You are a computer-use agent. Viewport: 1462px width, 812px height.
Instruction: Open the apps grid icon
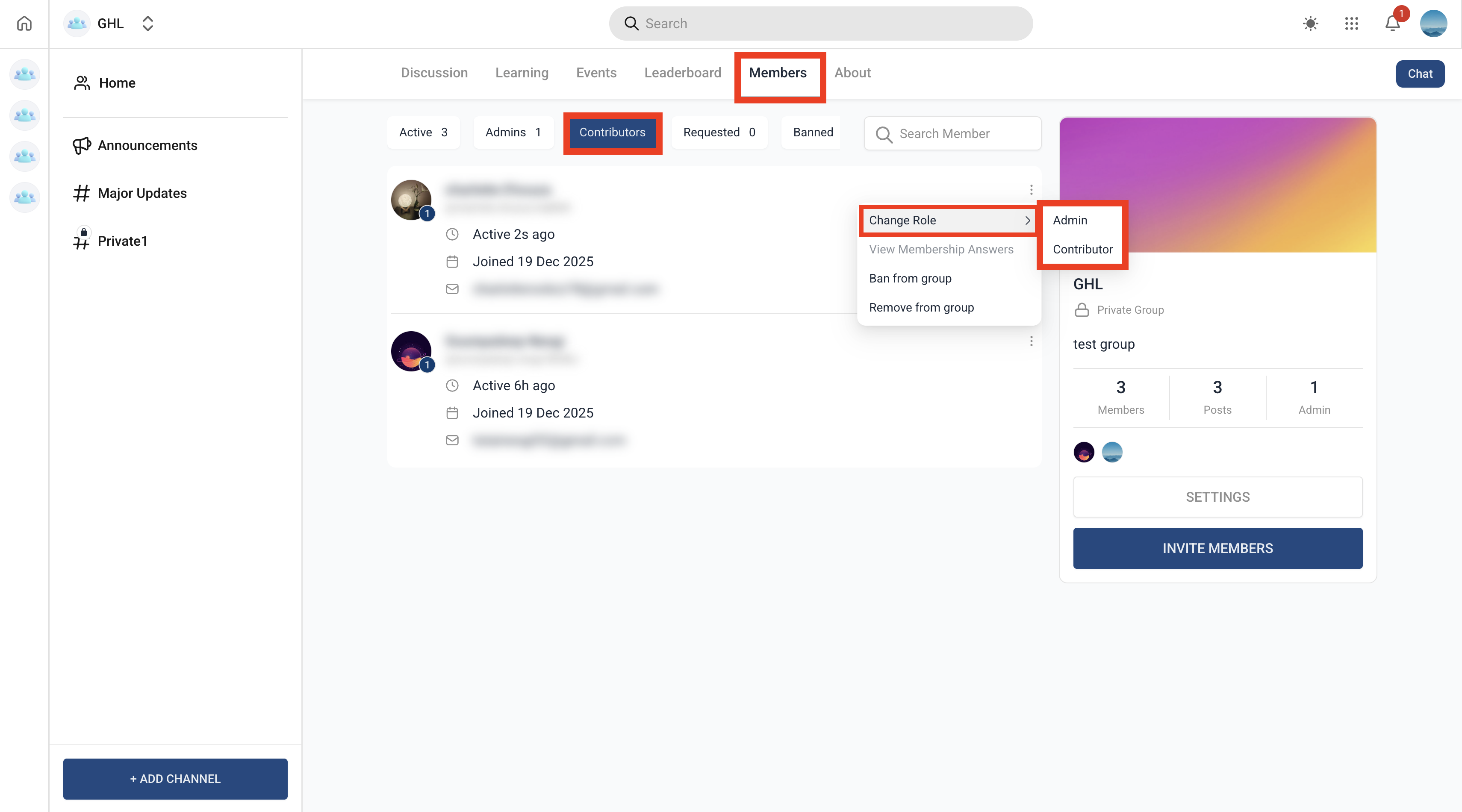[x=1351, y=23]
